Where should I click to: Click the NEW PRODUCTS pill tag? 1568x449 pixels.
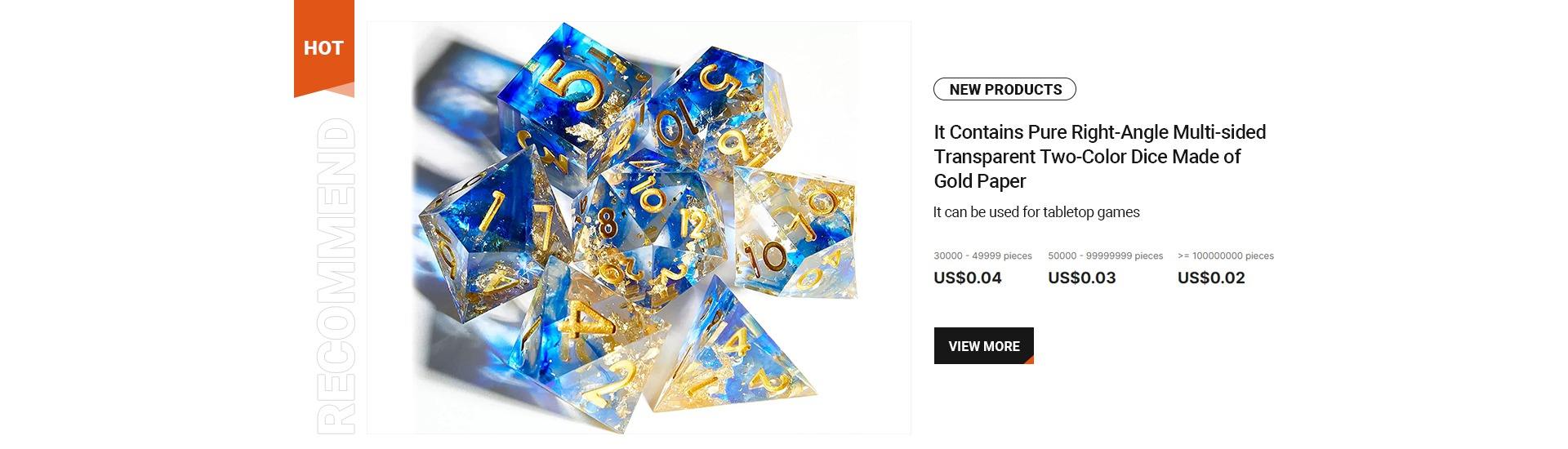click(x=1004, y=90)
